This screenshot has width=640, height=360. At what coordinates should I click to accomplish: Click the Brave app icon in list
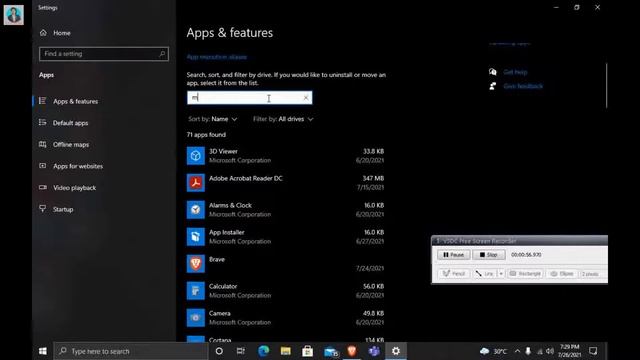196,263
